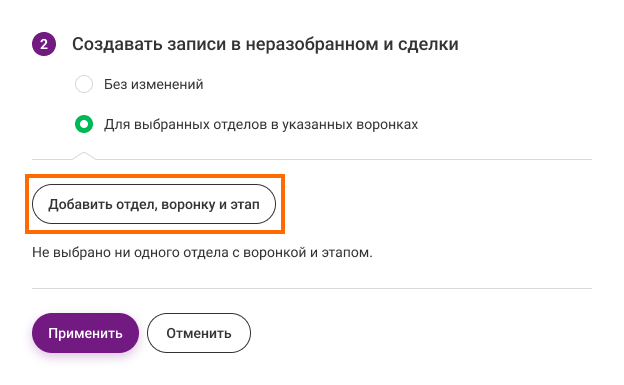Select the green 'Для выбранных отделов' radio circle
The height and width of the screenshot is (385, 624).
click(x=84, y=124)
